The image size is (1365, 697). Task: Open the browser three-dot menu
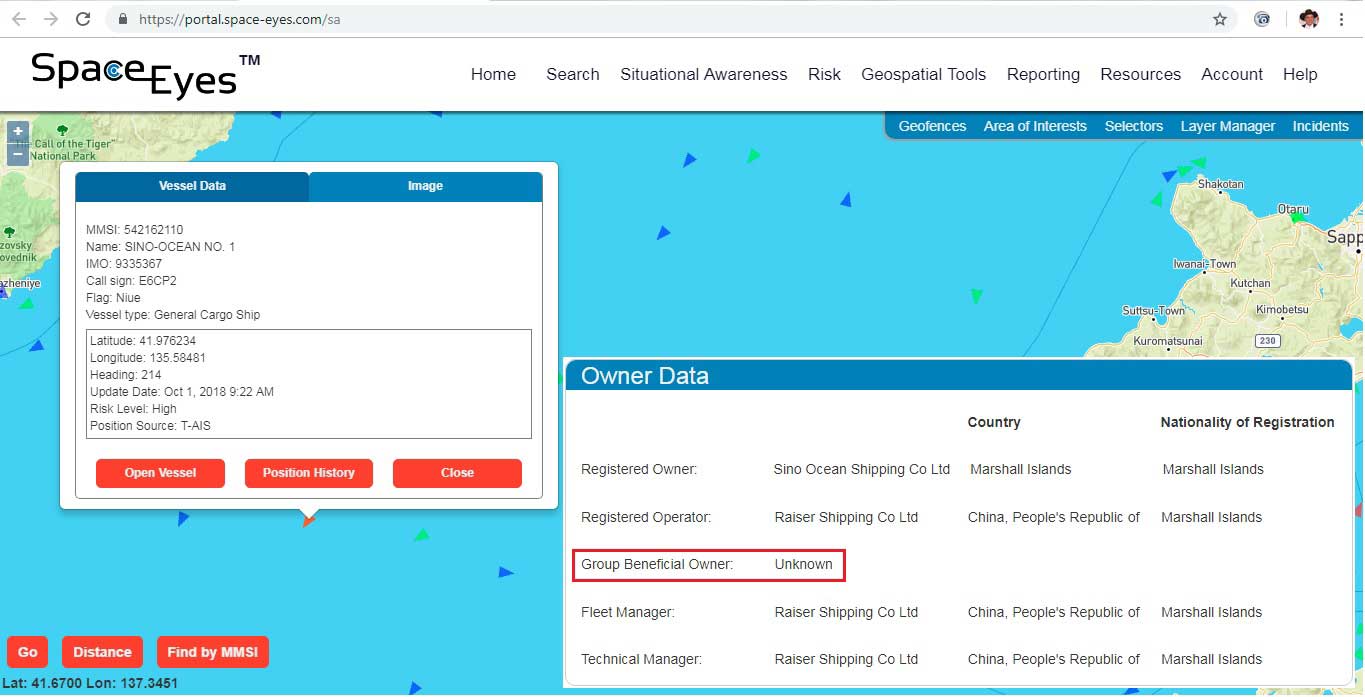coord(1342,19)
